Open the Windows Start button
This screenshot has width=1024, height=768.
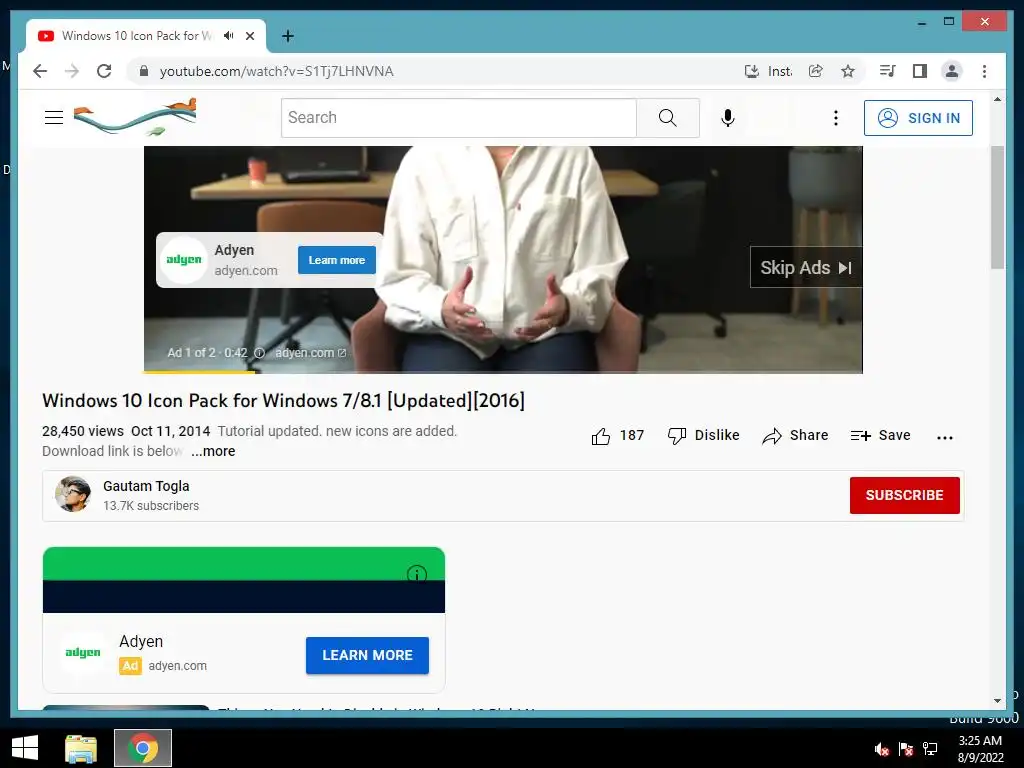pos(25,748)
